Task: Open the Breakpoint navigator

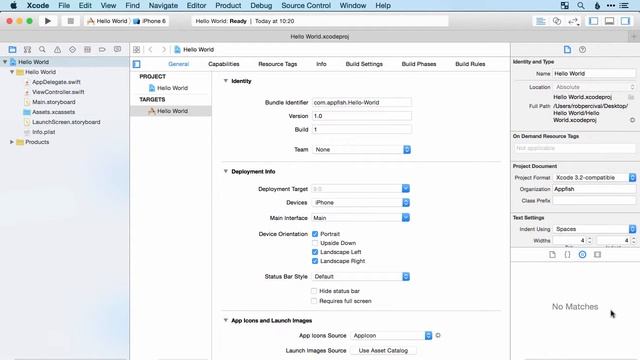Action: 102,49
